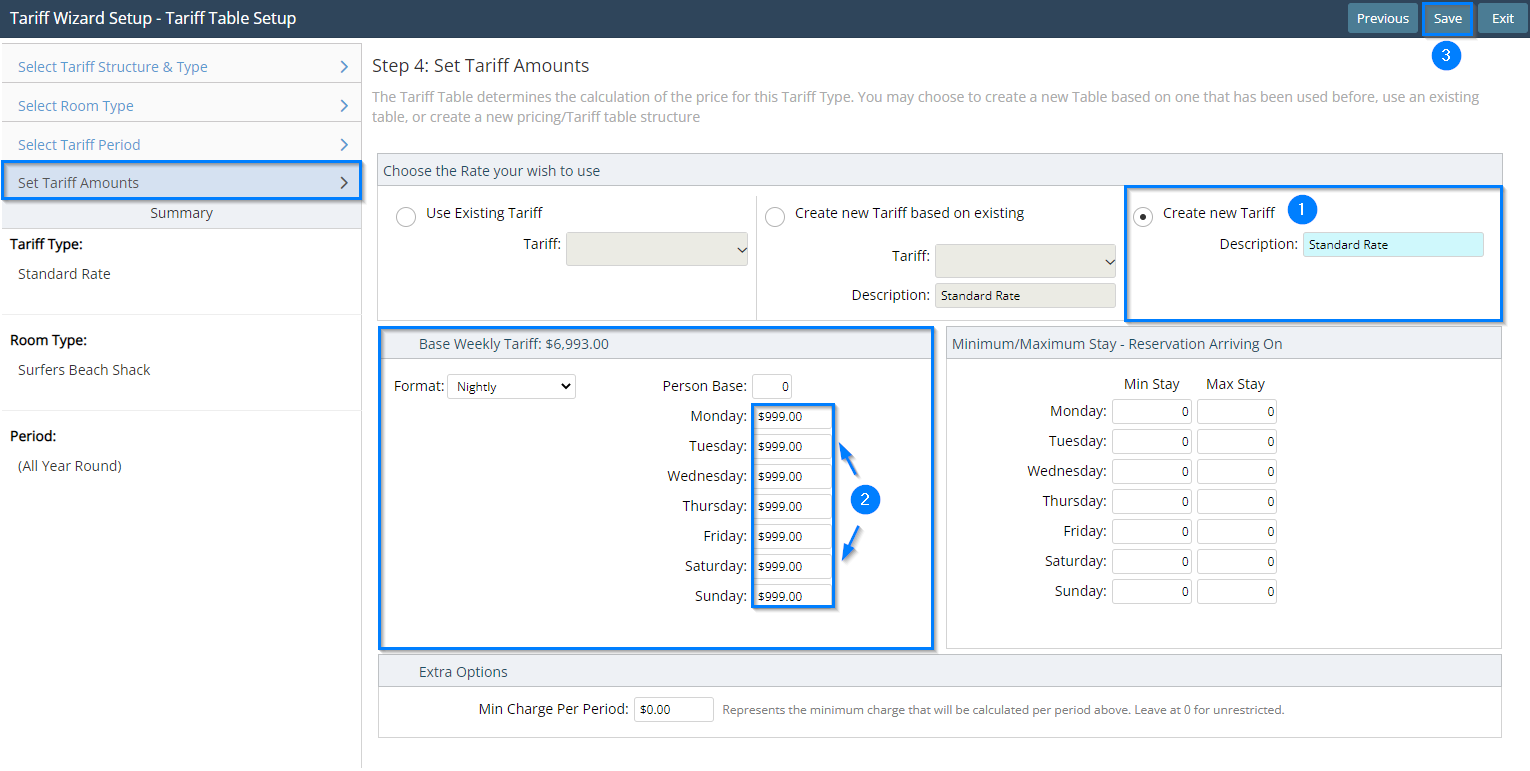The image size is (1530, 771).
Task: Exit the Tariff Wizard
Action: 1502,18
